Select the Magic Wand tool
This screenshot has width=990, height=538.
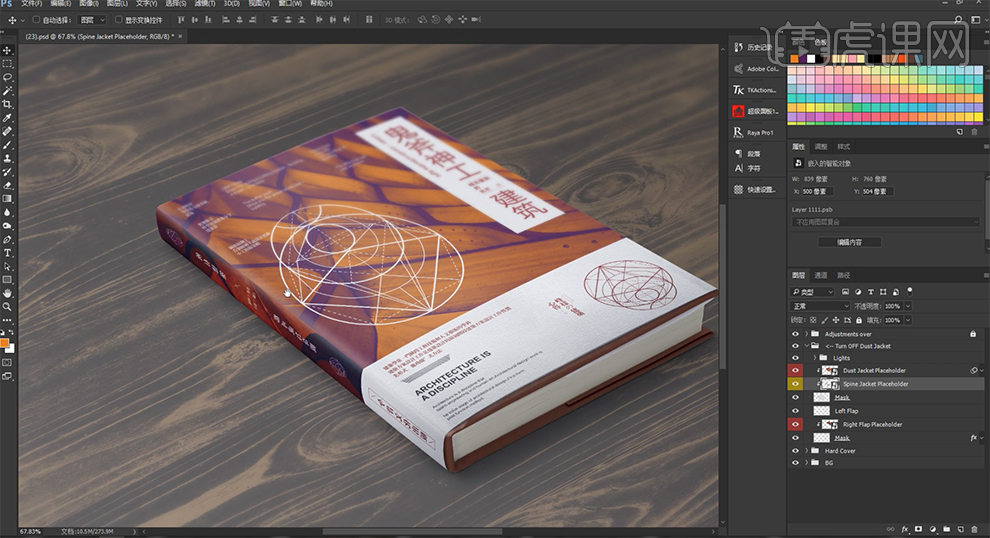[7, 91]
